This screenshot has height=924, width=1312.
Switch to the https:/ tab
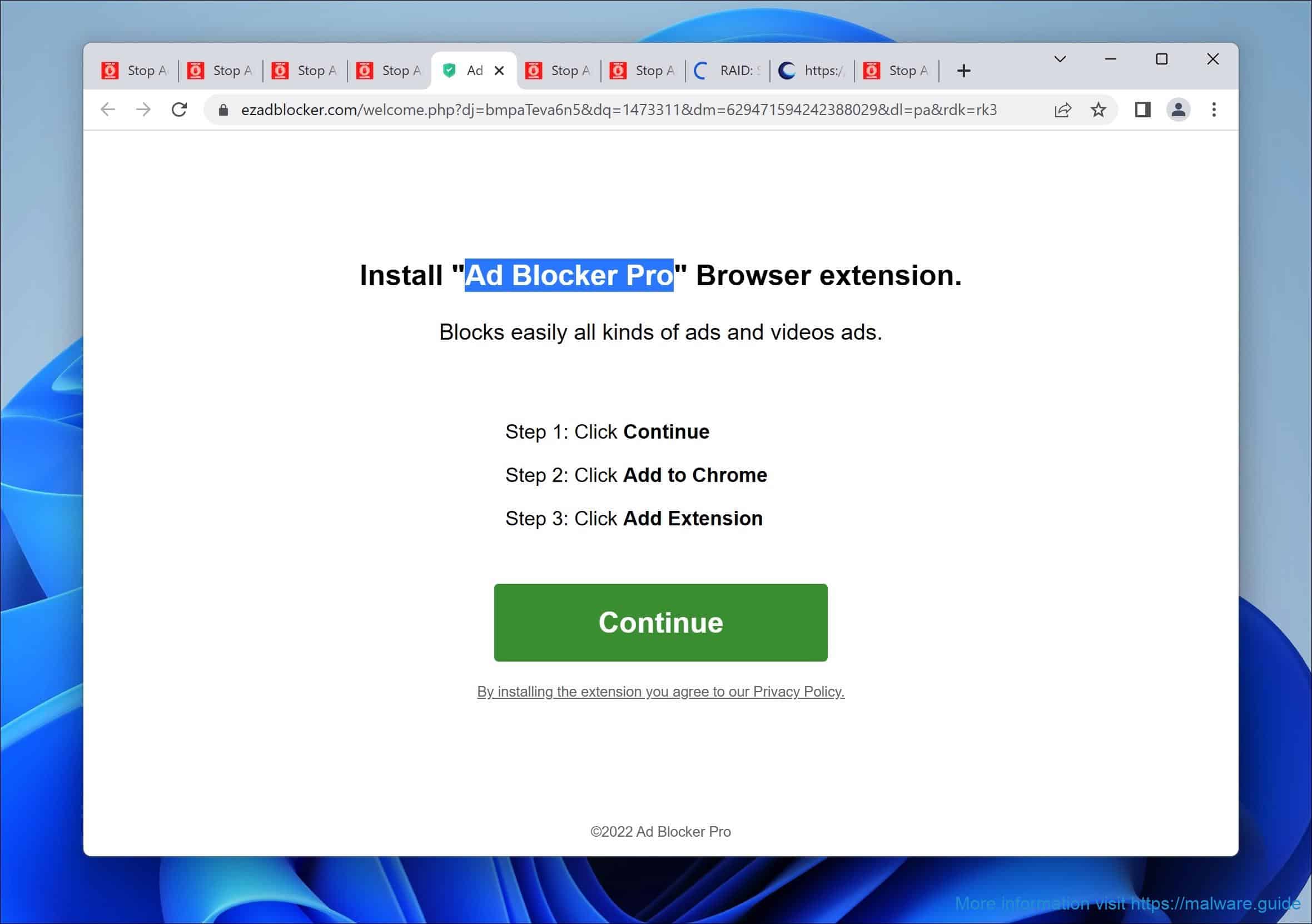coord(812,70)
